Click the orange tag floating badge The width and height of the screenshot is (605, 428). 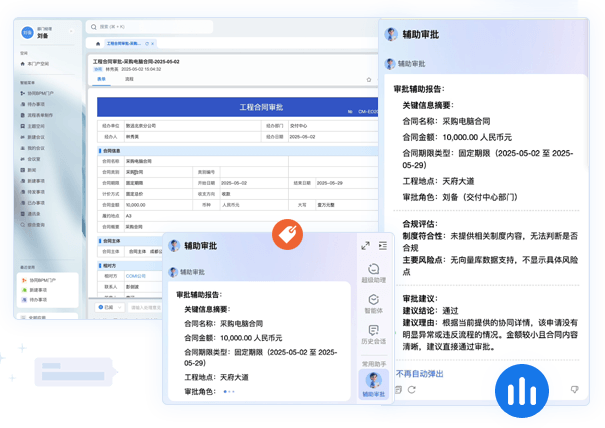[287, 235]
